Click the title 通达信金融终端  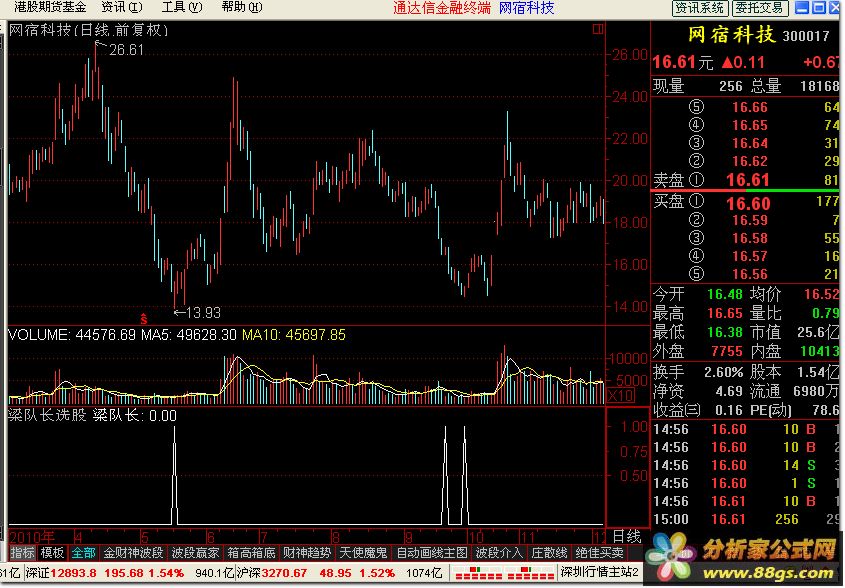click(x=442, y=8)
